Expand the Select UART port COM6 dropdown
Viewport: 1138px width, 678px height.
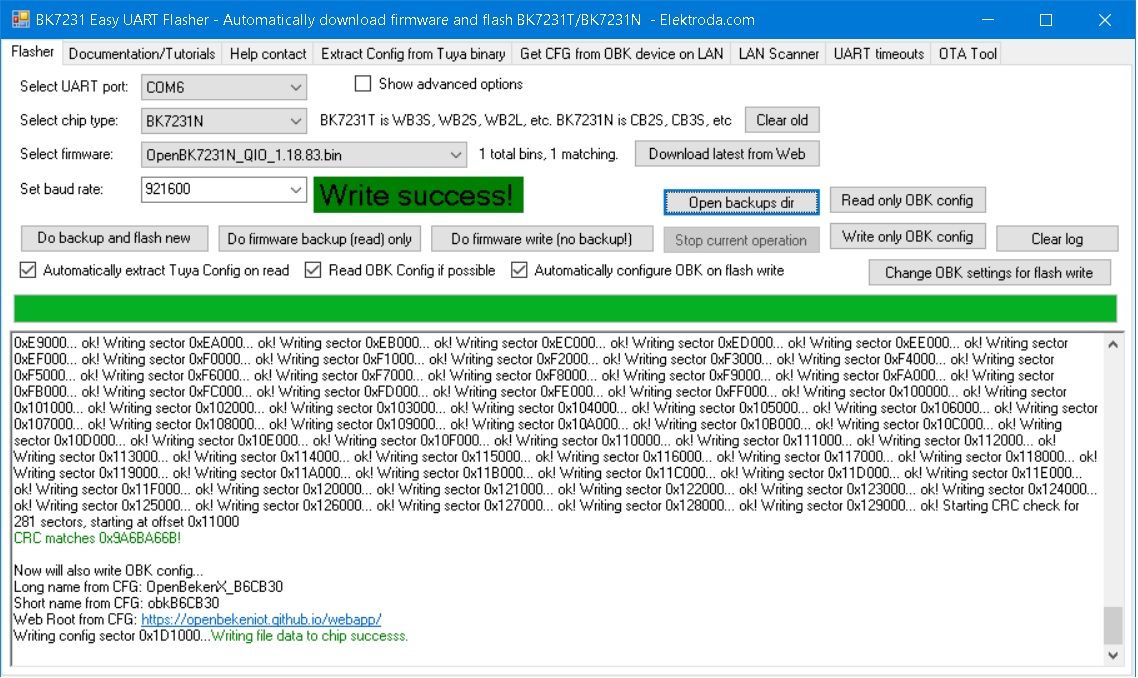[224, 87]
